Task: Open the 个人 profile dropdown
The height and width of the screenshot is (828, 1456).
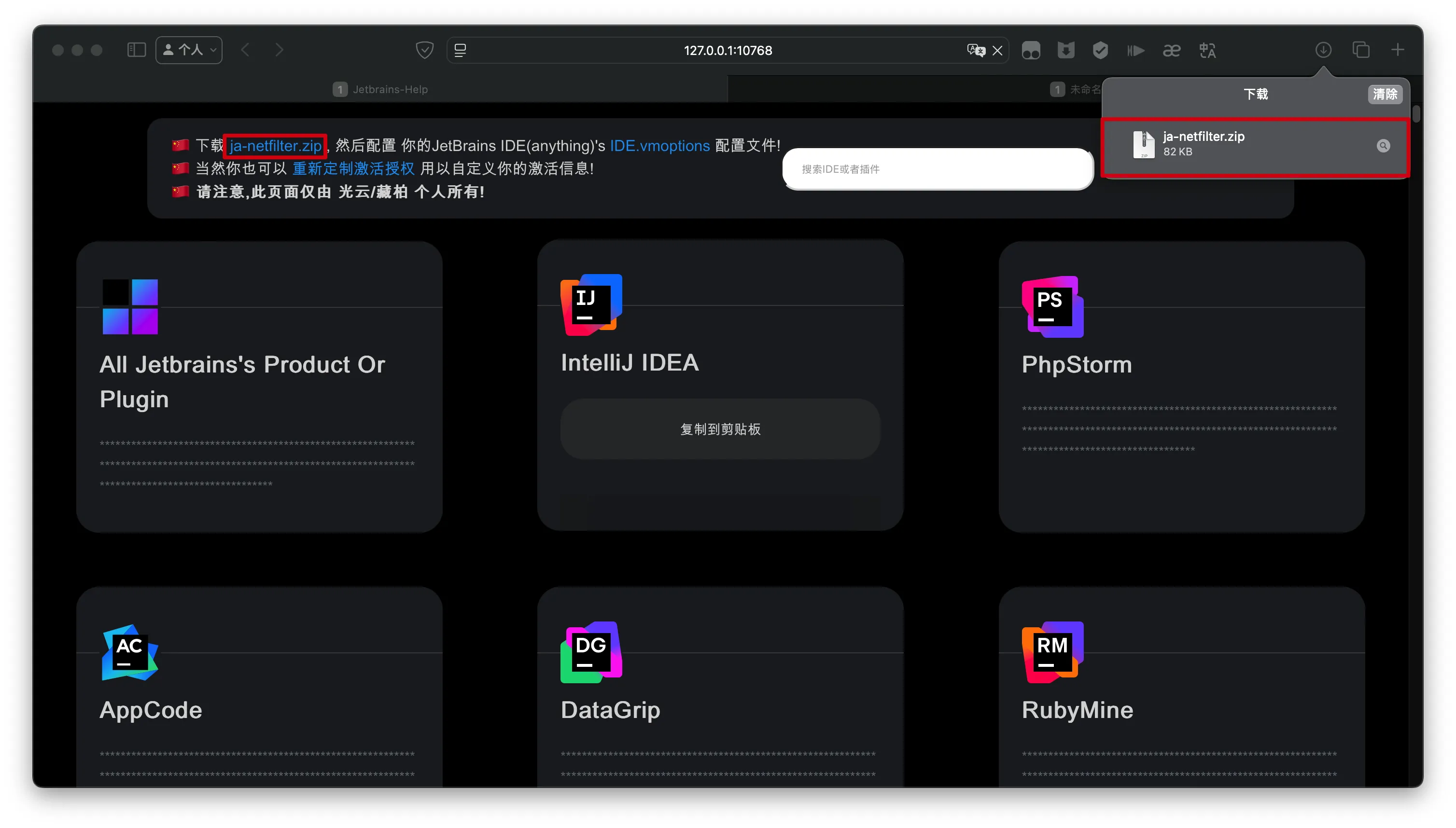Action: click(x=189, y=50)
